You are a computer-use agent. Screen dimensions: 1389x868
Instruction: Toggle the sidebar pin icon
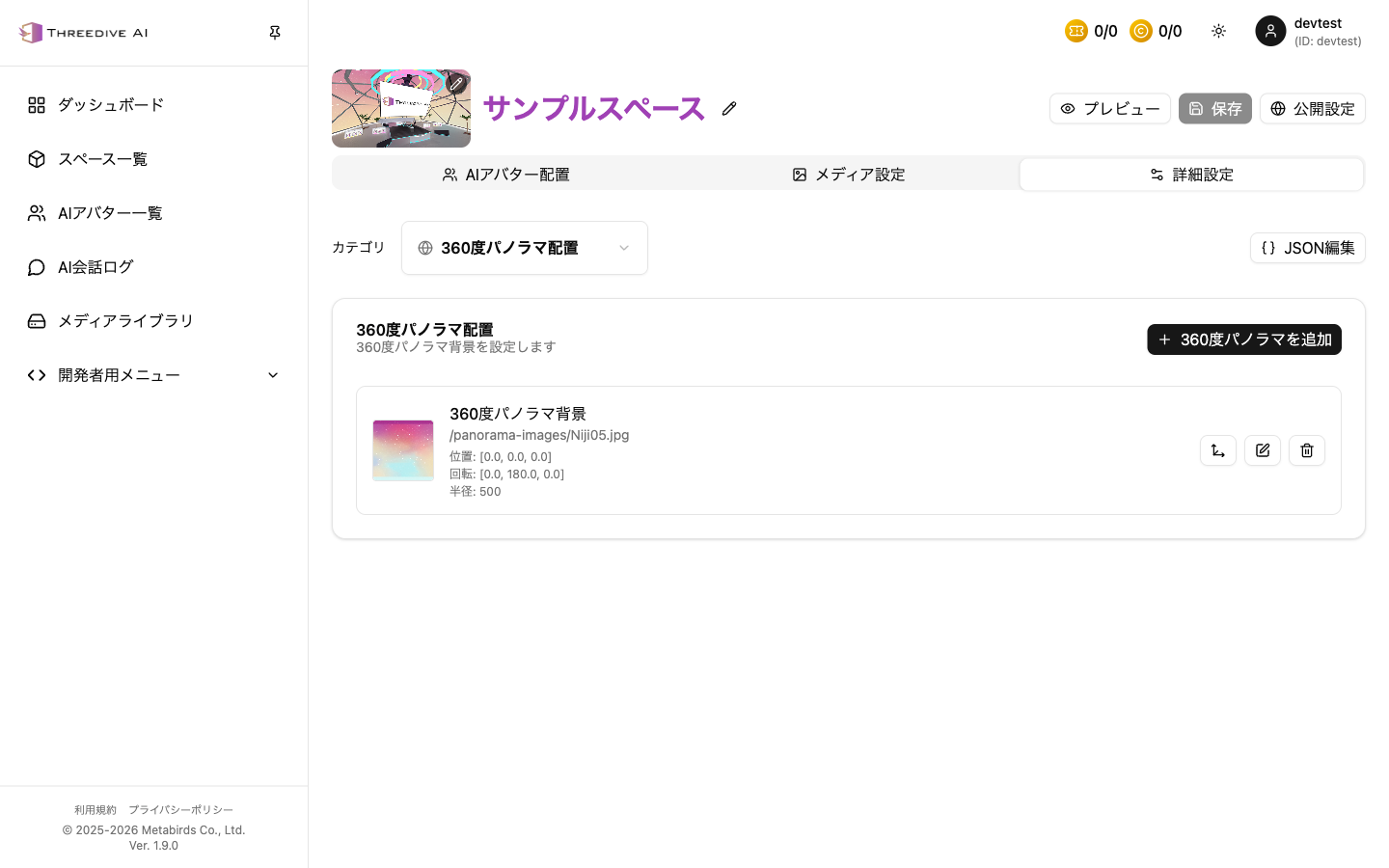(x=275, y=33)
